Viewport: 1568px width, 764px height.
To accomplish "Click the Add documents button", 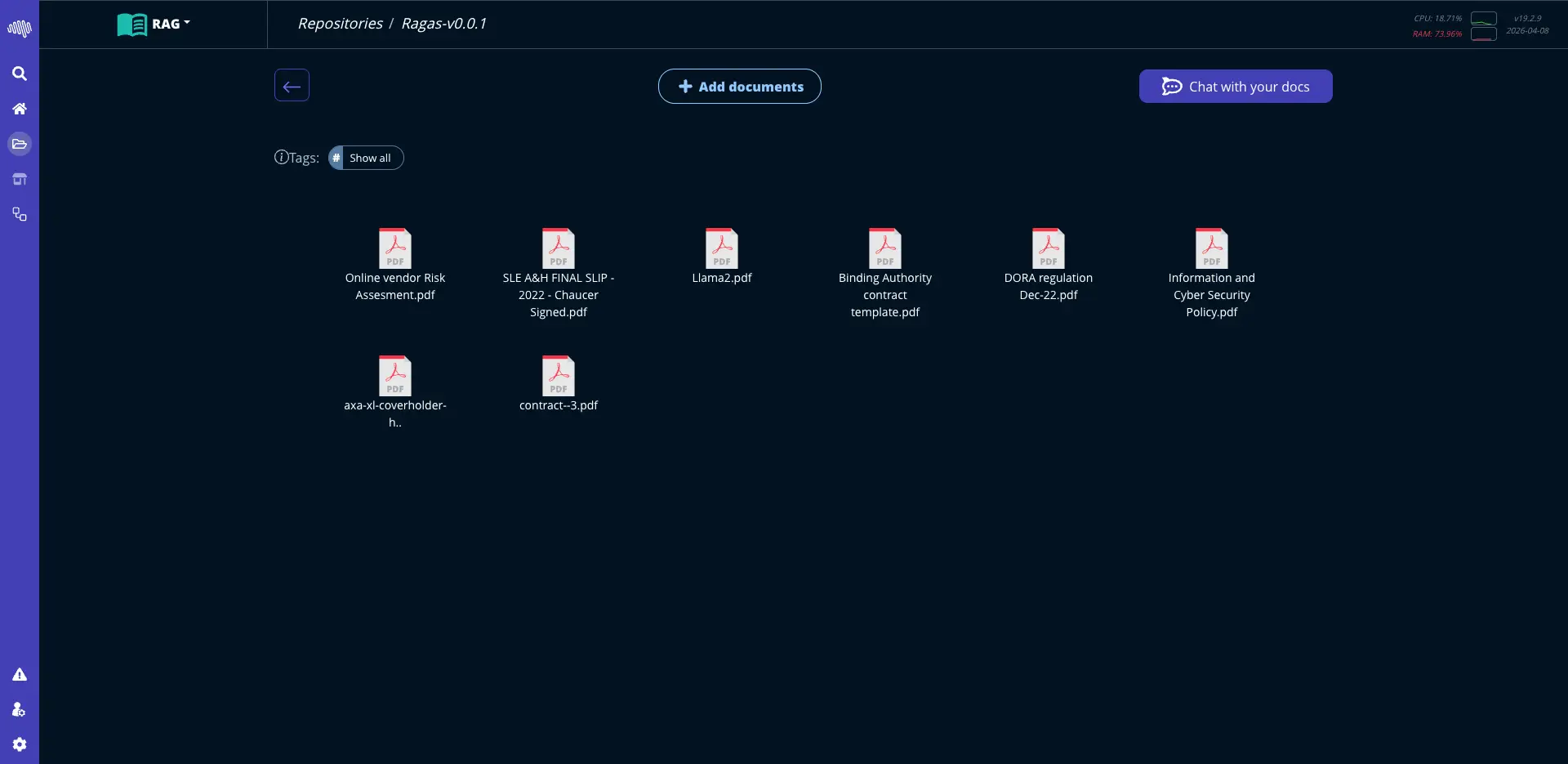I will [x=739, y=86].
